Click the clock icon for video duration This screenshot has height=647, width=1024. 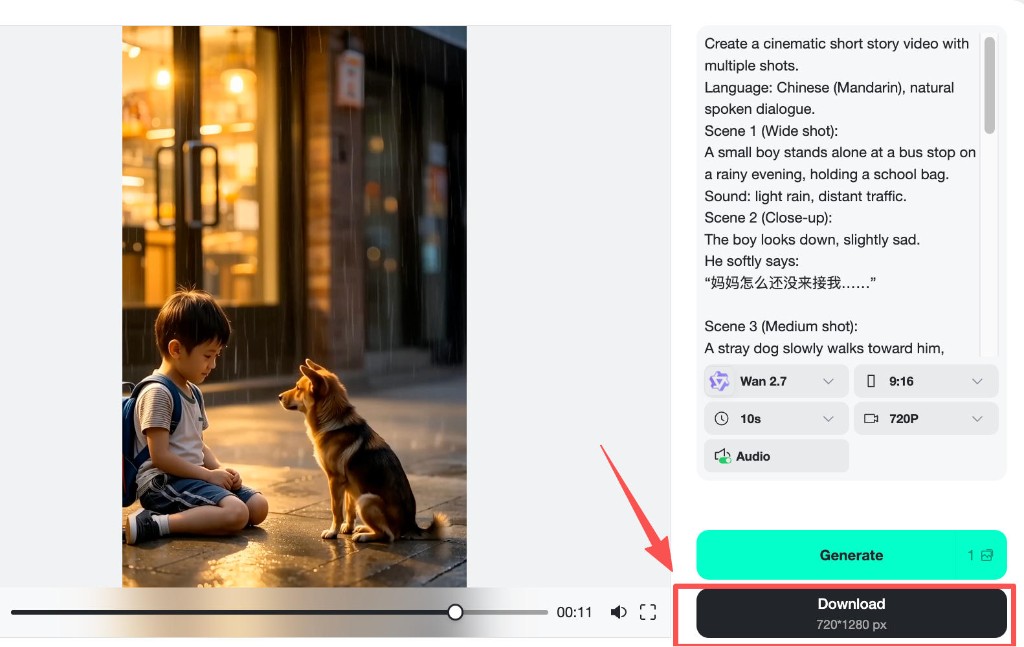tap(721, 418)
